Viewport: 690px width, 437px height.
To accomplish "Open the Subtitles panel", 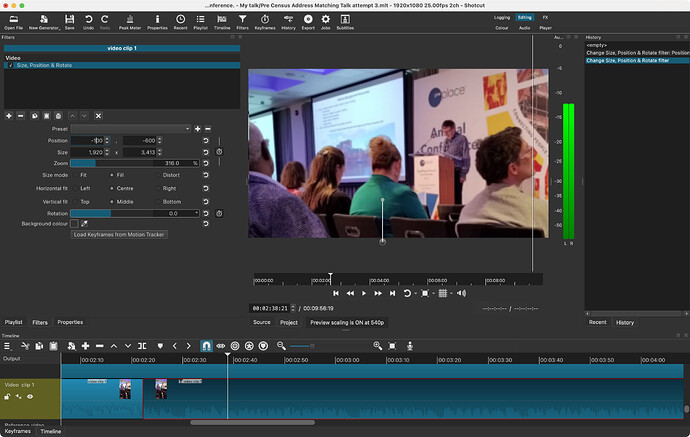I will point(345,22).
